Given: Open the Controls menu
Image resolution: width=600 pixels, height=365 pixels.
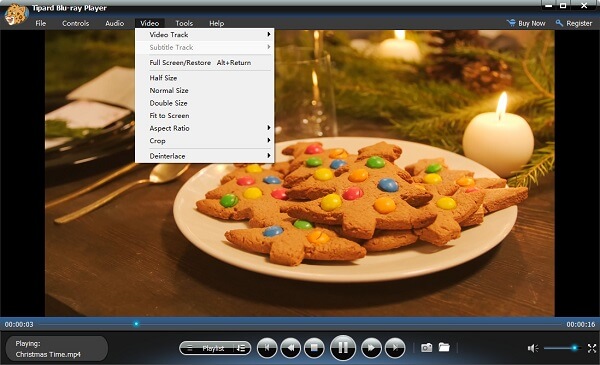Looking at the screenshot, I should pyautogui.click(x=75, y=23).
